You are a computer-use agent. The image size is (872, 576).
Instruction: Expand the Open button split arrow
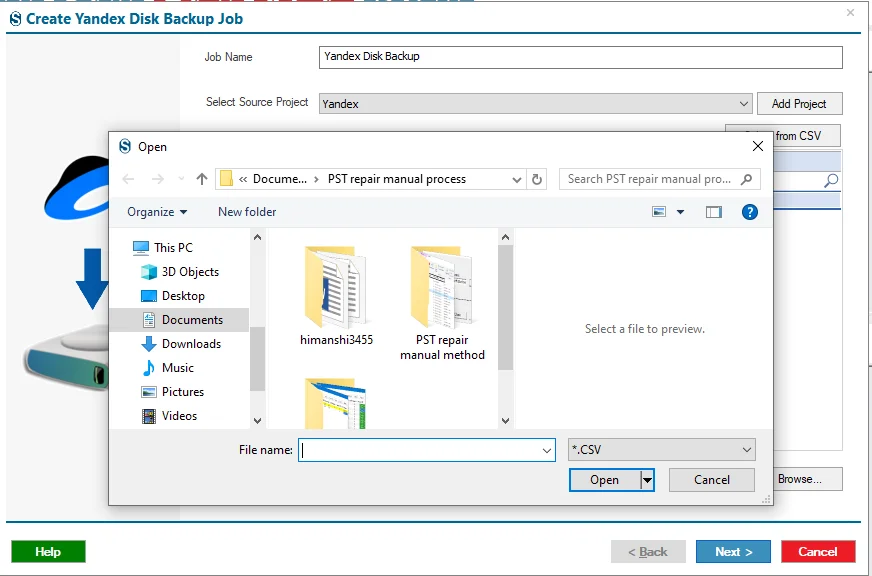click(x=647, y=480)
